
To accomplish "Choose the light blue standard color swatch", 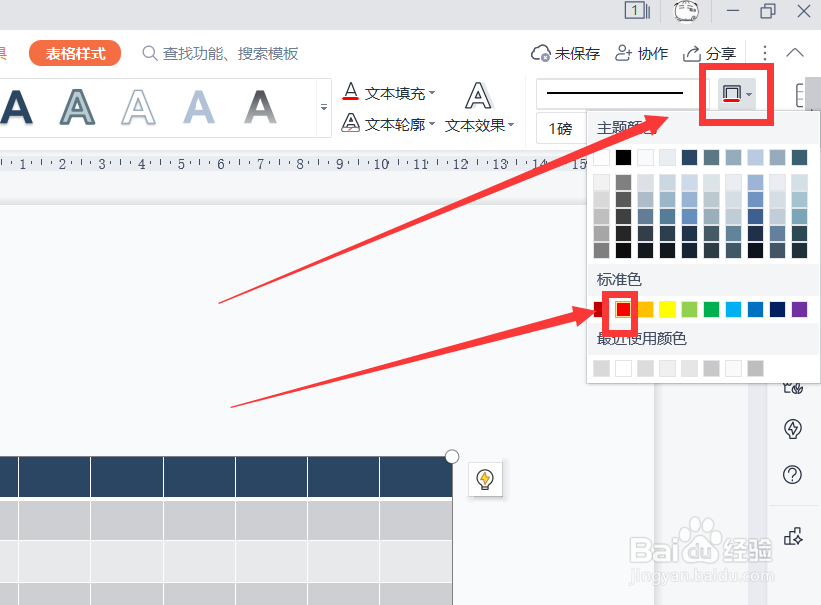I will [x=733, y=310].
